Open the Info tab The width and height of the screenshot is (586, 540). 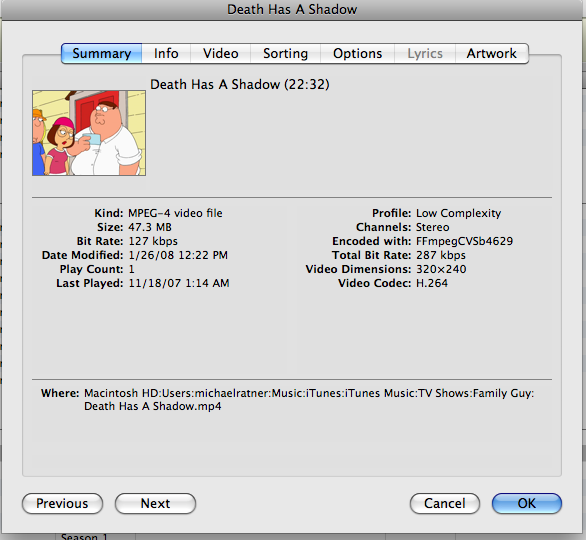tap(166, 53)
